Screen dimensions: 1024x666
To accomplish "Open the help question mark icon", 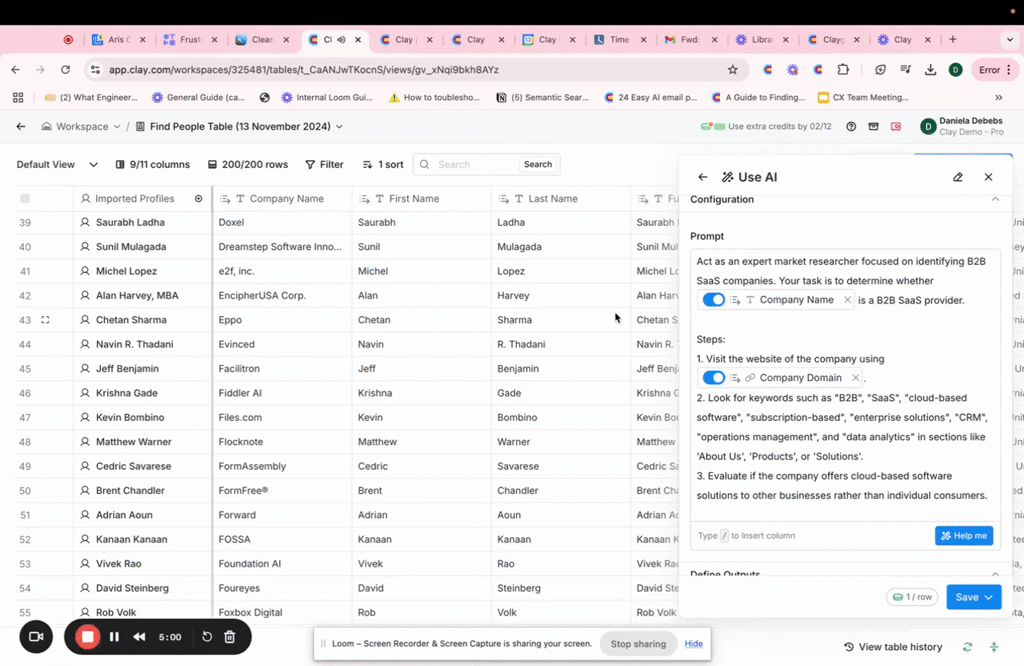I will (851, 127).
